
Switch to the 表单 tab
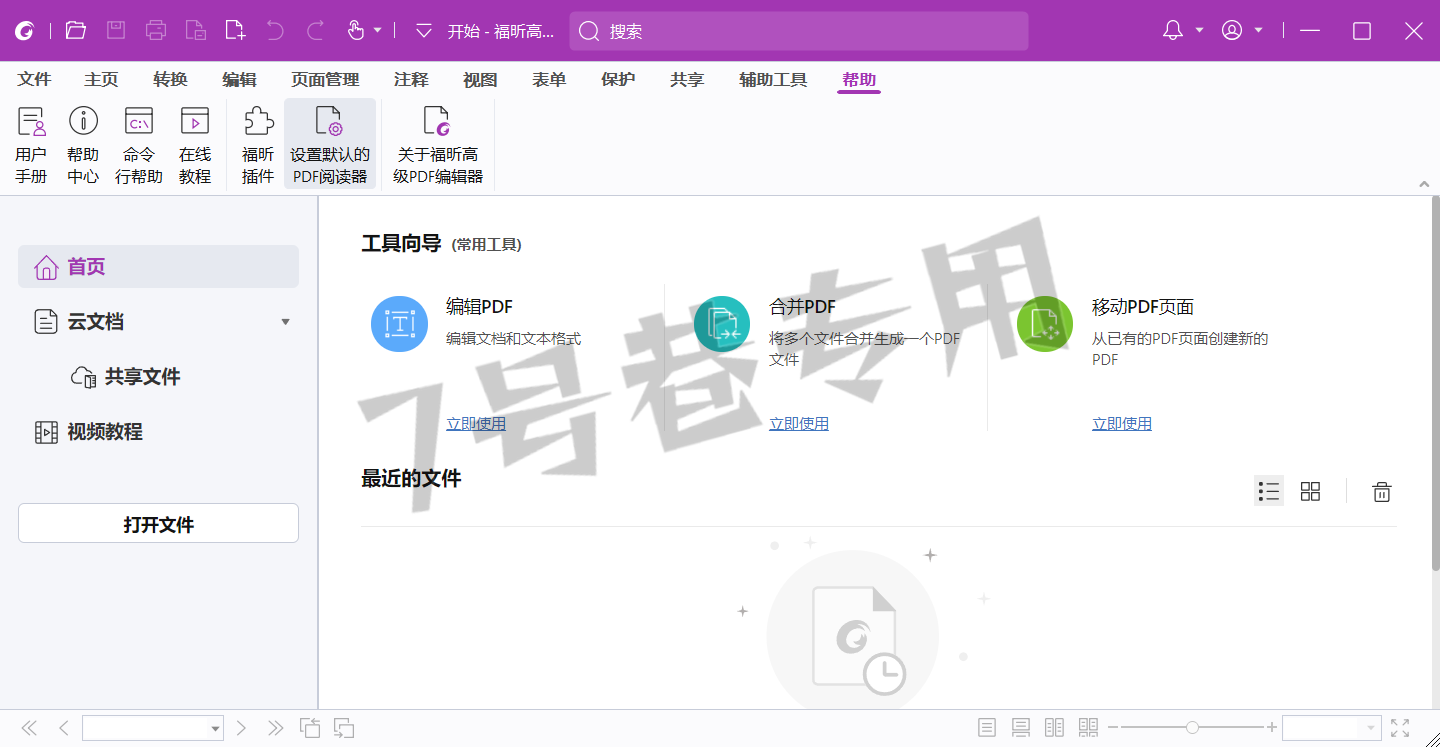point(549,80)
